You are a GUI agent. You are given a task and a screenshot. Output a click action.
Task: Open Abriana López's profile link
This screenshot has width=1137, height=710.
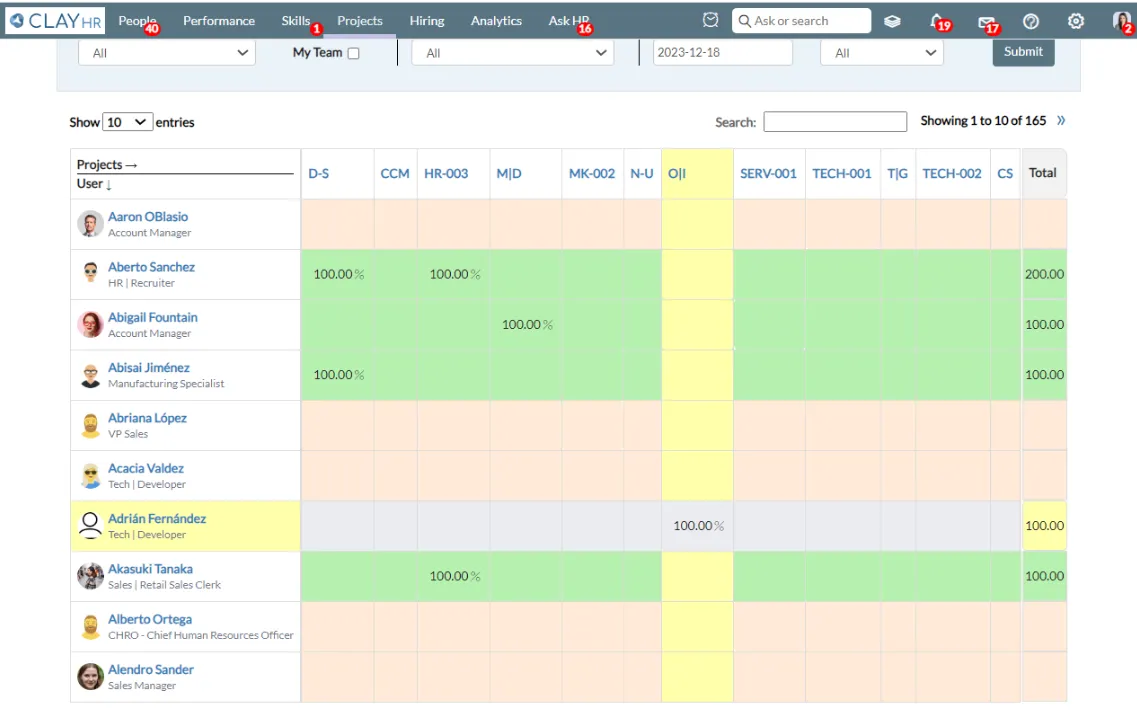coord(147,418)
